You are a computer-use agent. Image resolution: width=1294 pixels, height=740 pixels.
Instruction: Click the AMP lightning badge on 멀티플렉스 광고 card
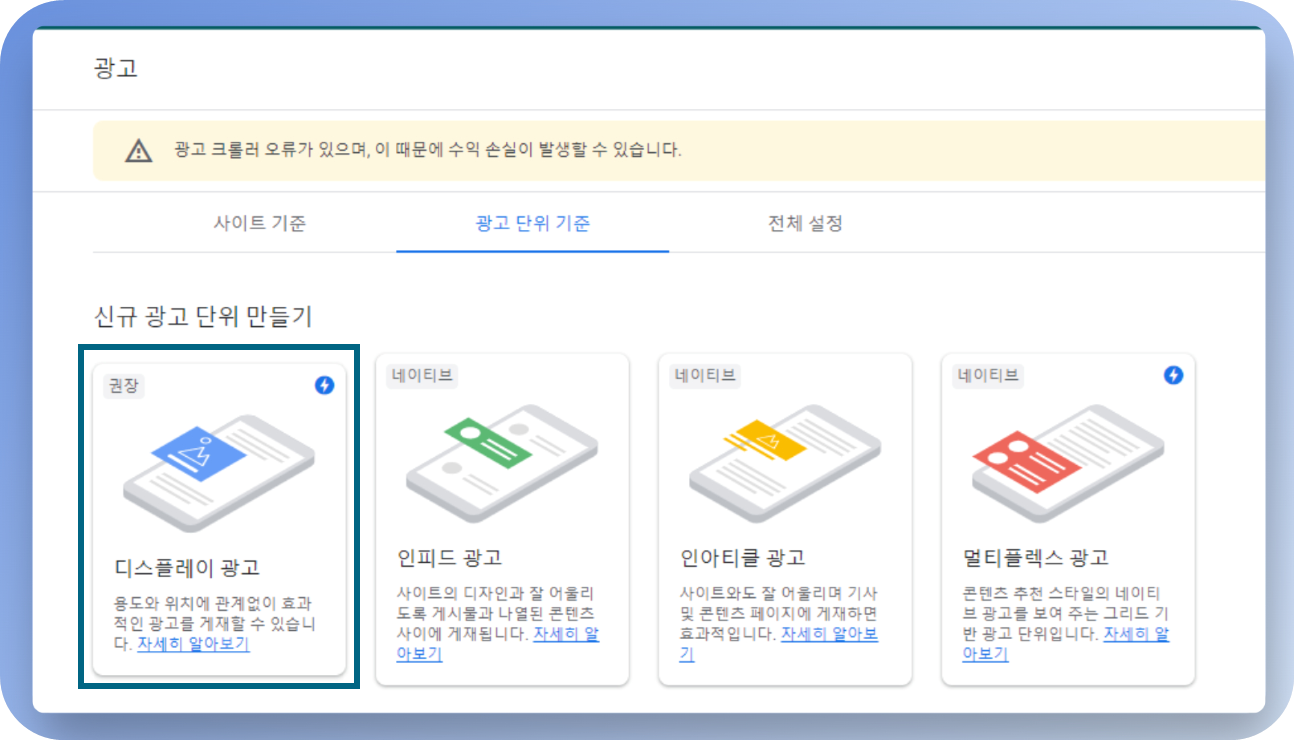pyautogui.click(x=1173, y=375)
